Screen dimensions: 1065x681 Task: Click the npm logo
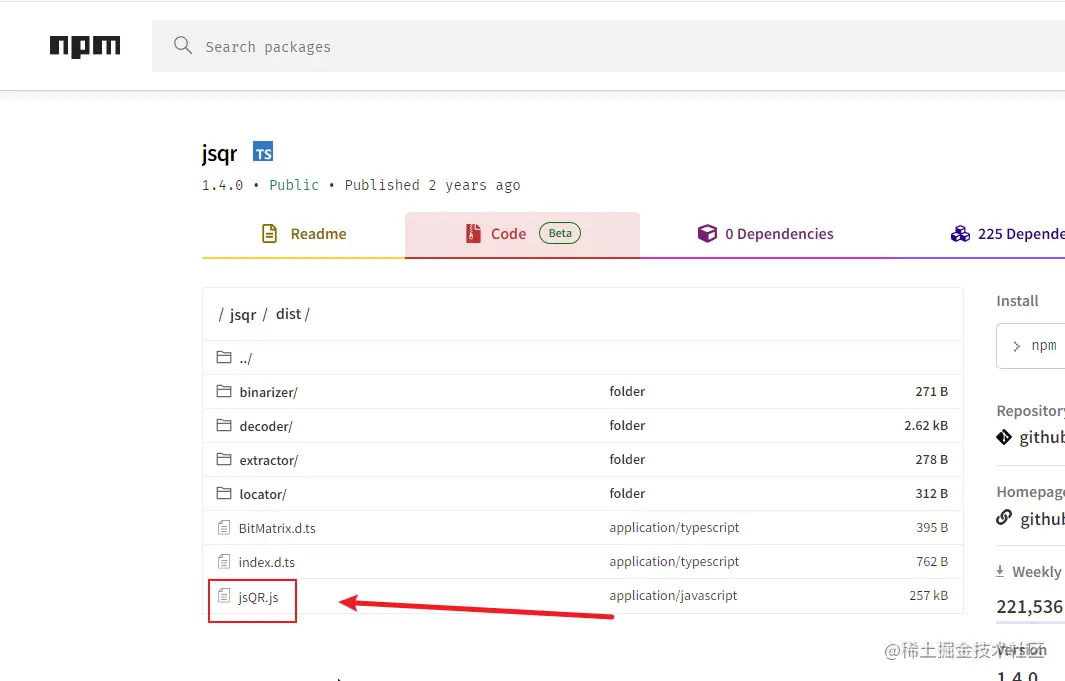coord(85,46)
